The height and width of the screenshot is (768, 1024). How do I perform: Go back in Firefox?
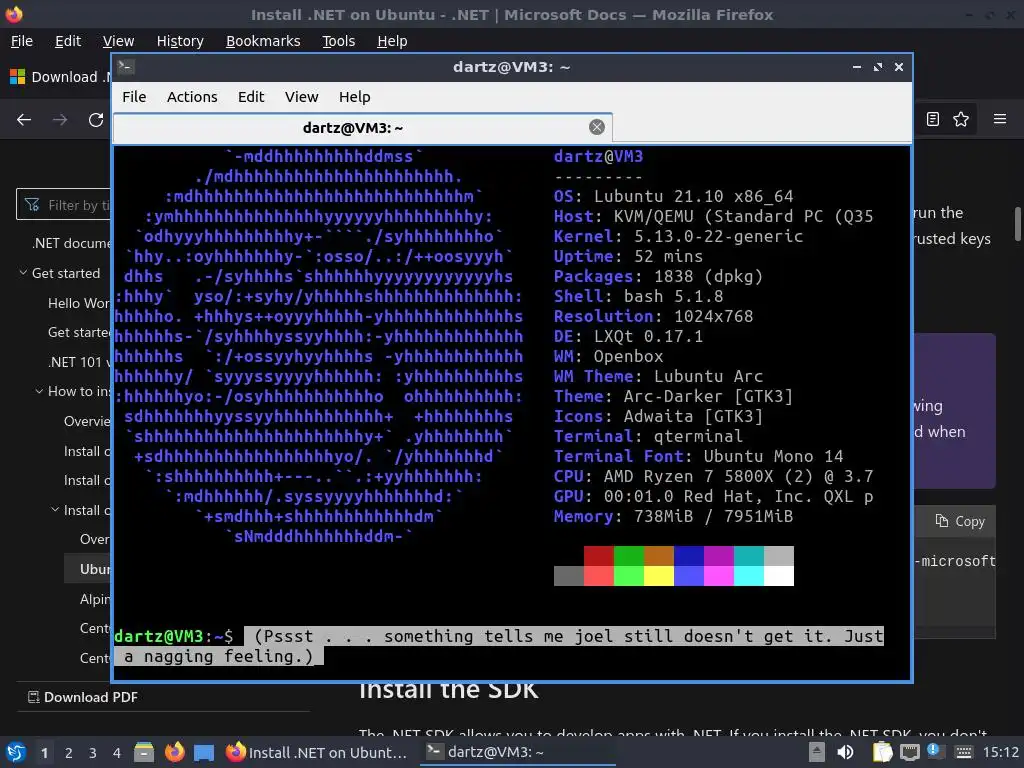tap(24, 120)
